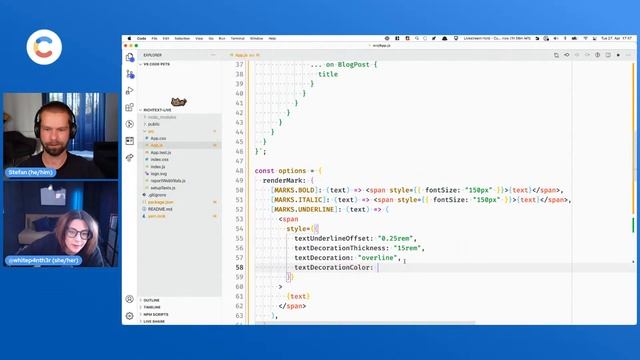Screen dimensions: 640x360
Task: Open the Source Control view
Action: (130, 74)
